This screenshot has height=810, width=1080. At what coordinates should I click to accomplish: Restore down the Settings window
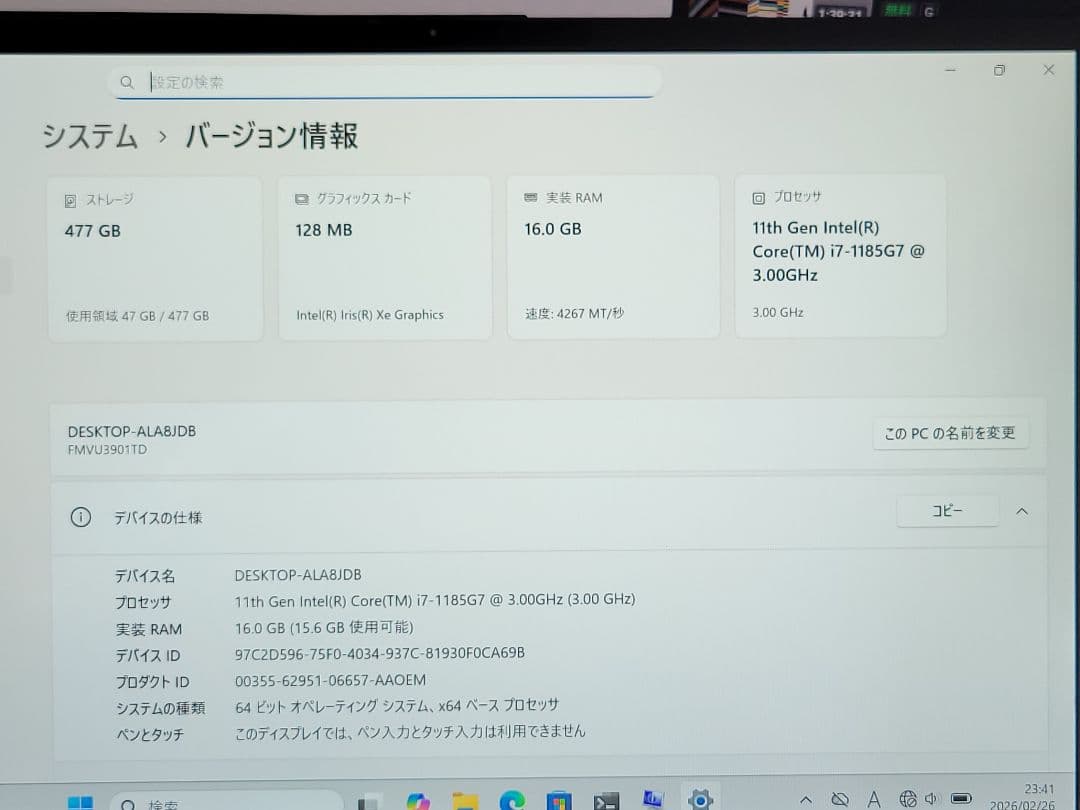coord(999,70)
